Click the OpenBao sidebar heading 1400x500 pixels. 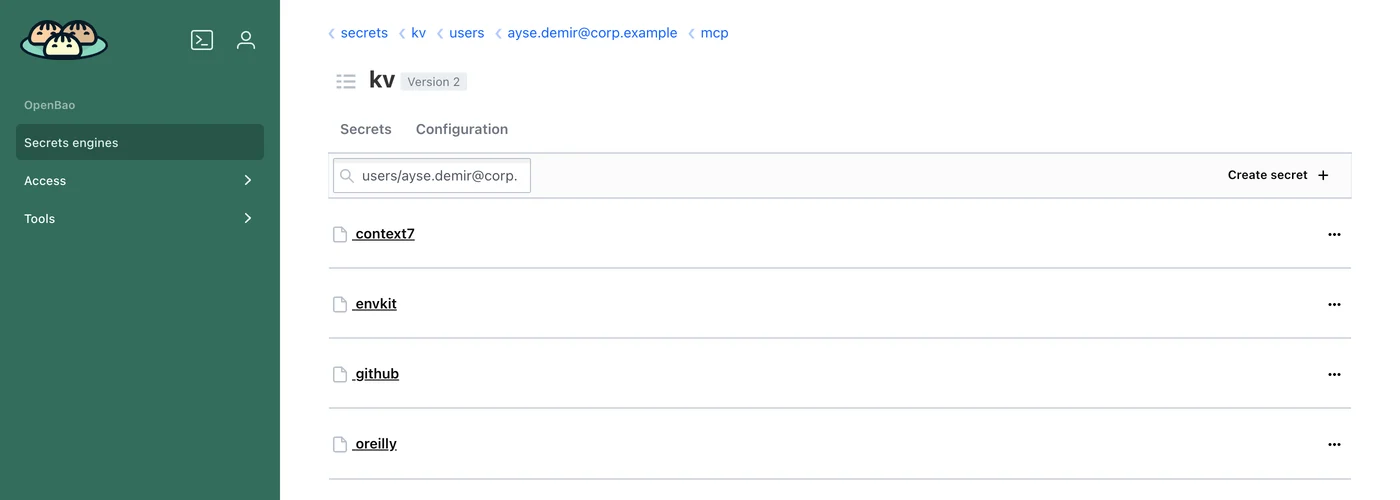coord(50,105)
